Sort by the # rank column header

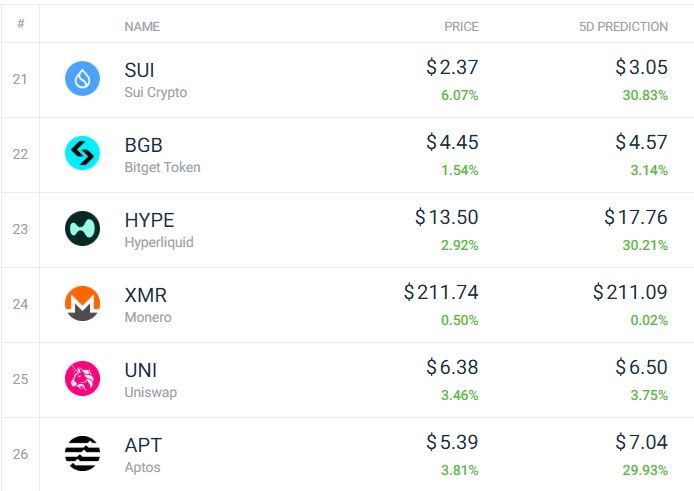tap(20, 23)
